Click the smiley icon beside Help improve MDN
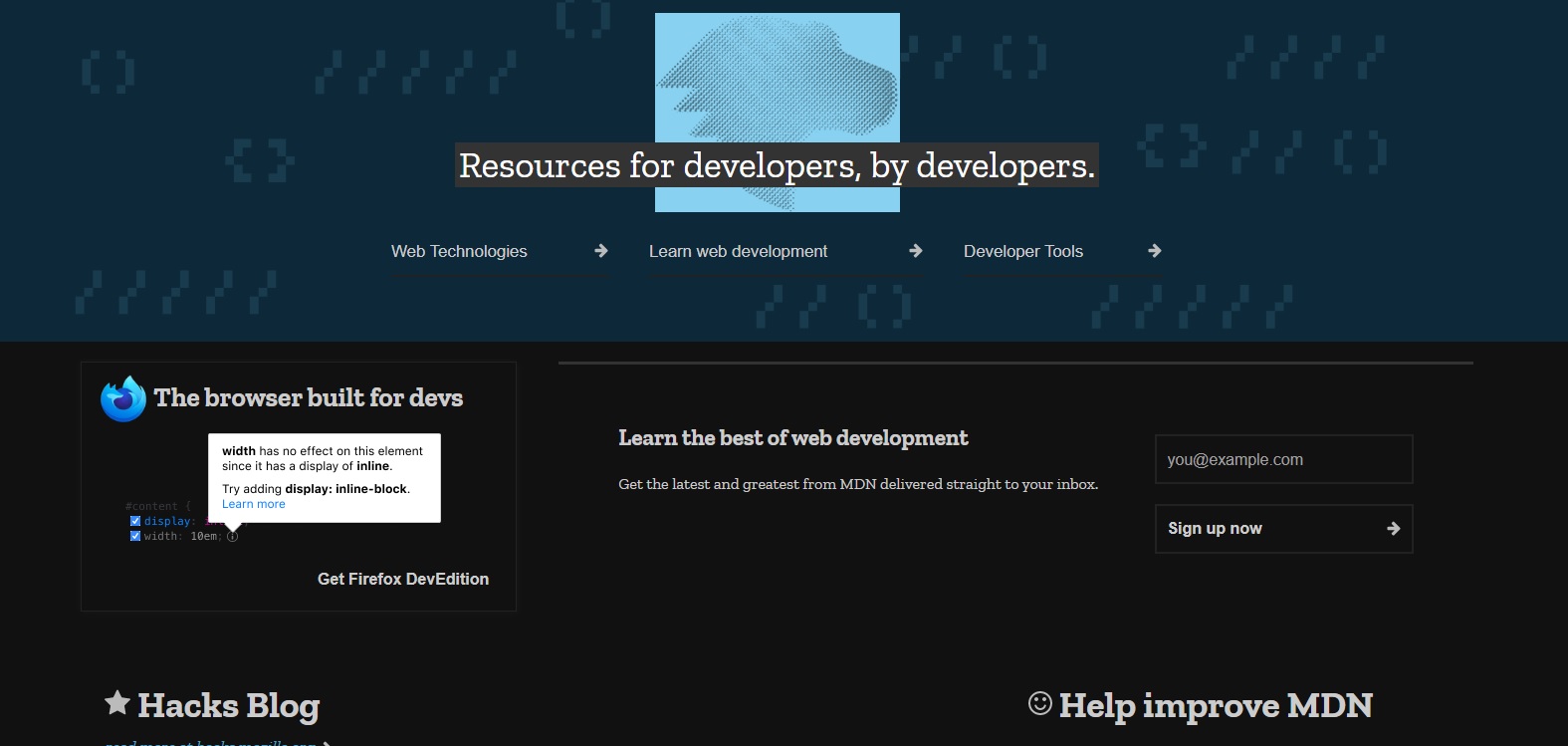Screen dimensions: 1568x746 coord(1039,703)
